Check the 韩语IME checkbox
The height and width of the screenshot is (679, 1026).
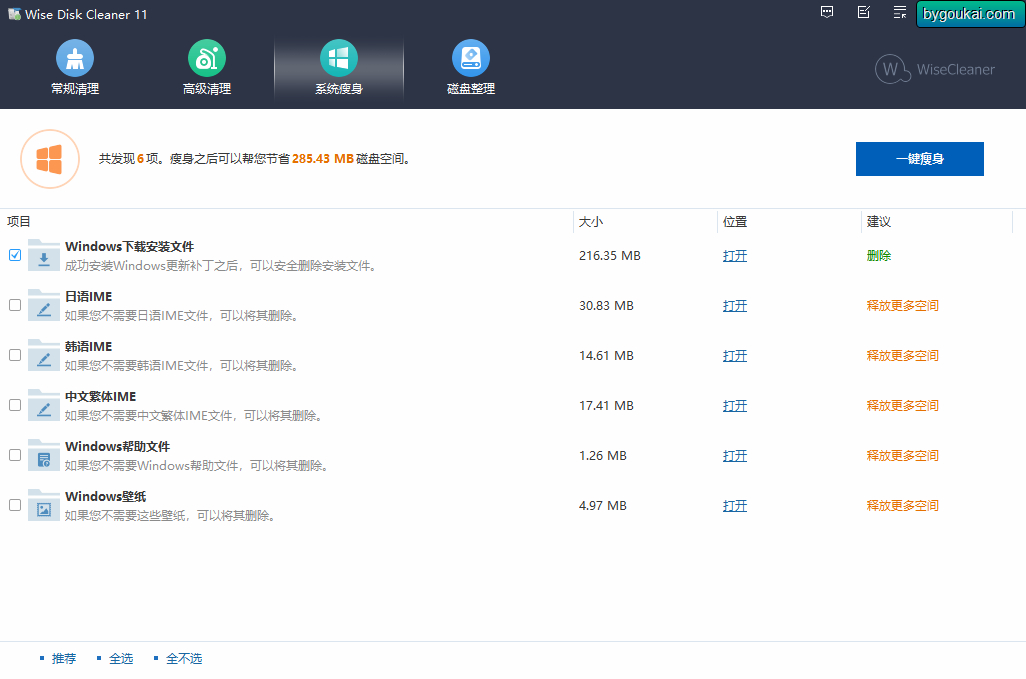tap(15, 355)
